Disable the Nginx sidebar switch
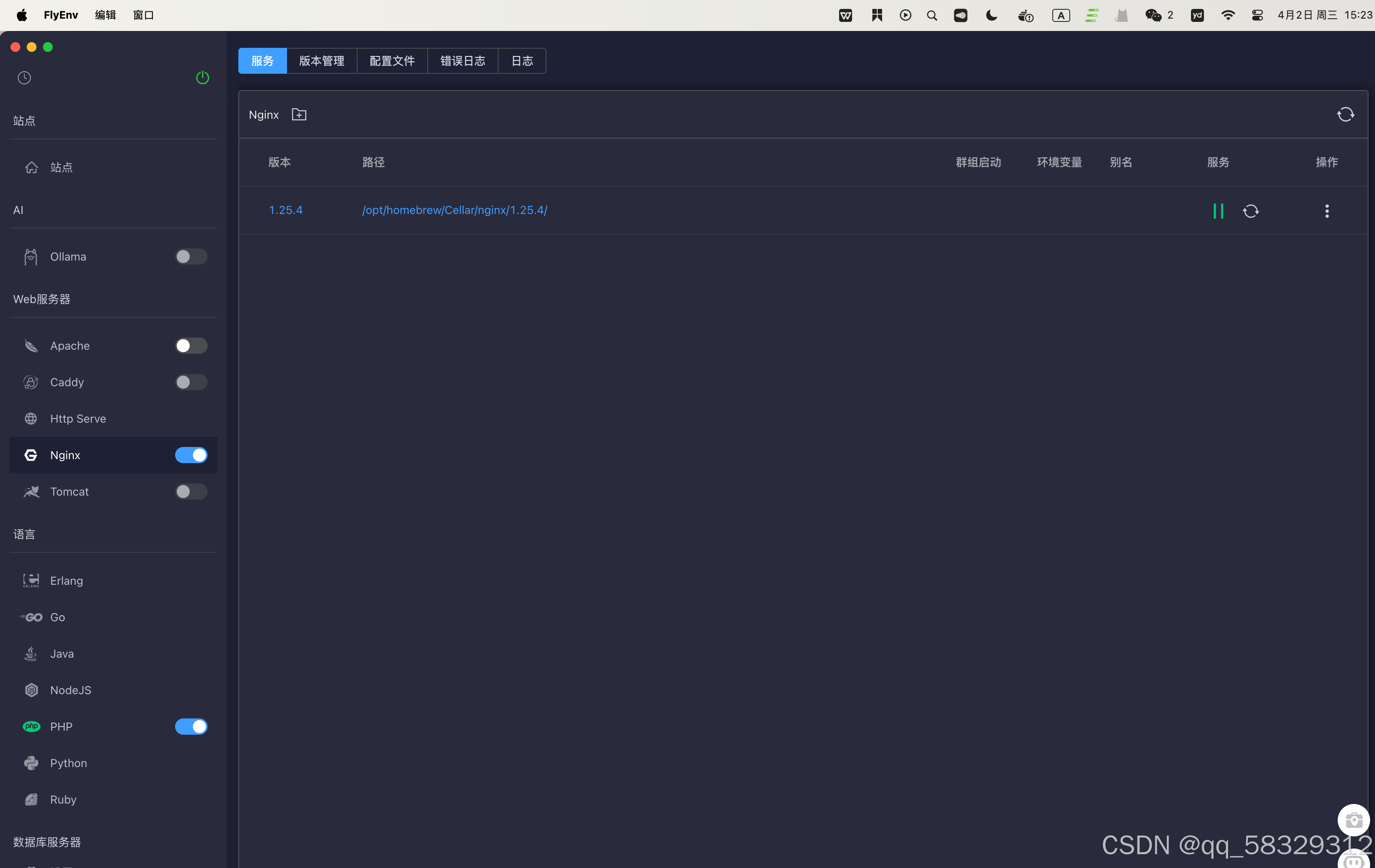1375x868 pixels. click(x=191, y=455)
